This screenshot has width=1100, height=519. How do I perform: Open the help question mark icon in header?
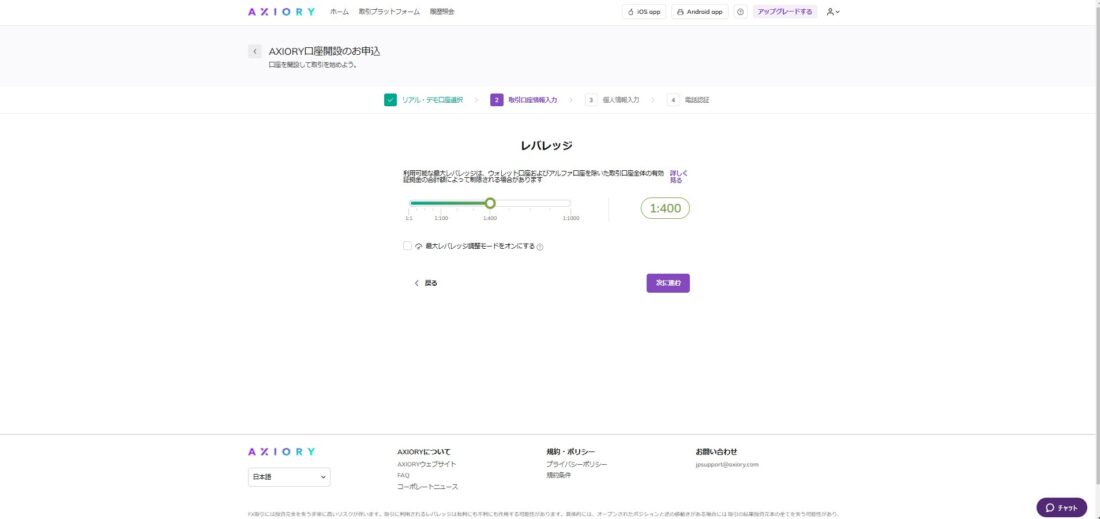coord(740,12)
